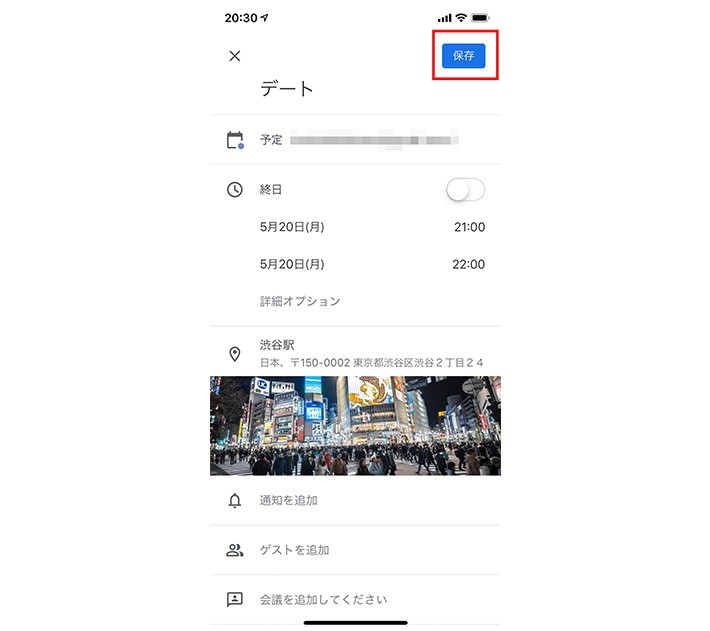Image resolution: width=710 pixels, height=631 pixels.
Task: Change the start time 21:00
Action: click(x=469, y=227)
